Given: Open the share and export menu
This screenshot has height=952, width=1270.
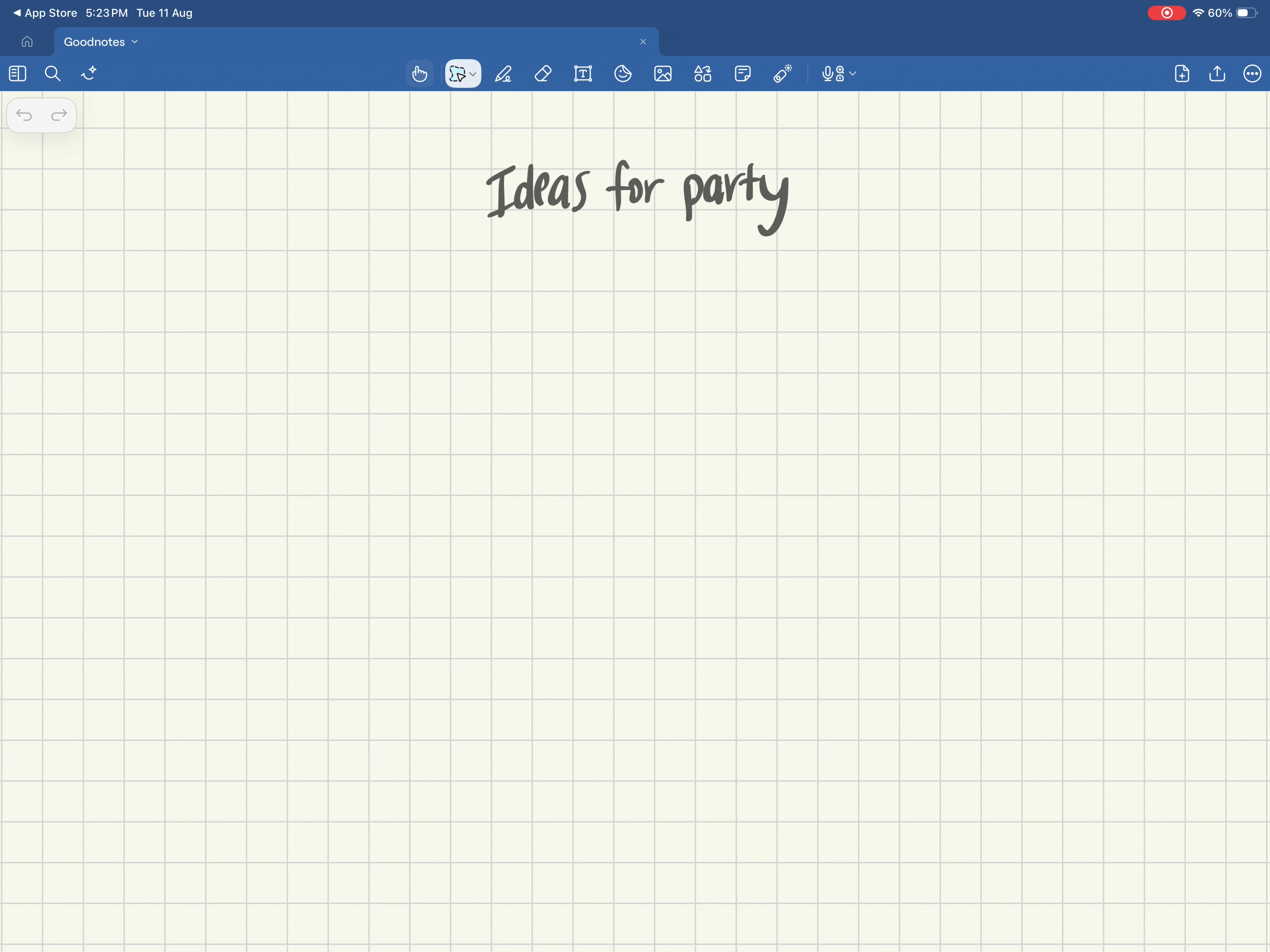Looking at the screenshot, I should pos(1217,73).
